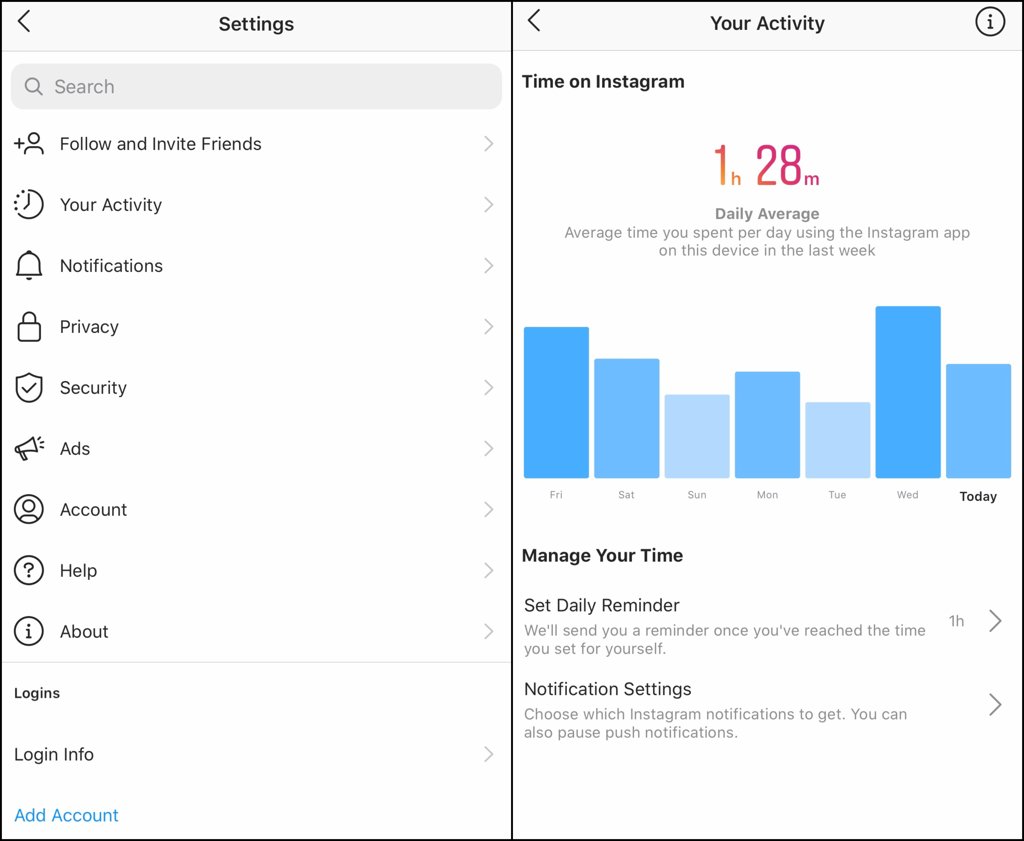The width and height of the screenshot is (1024, 841).
Task: Expand the Set Daily Reminder chevron
Action: [994, 621]
